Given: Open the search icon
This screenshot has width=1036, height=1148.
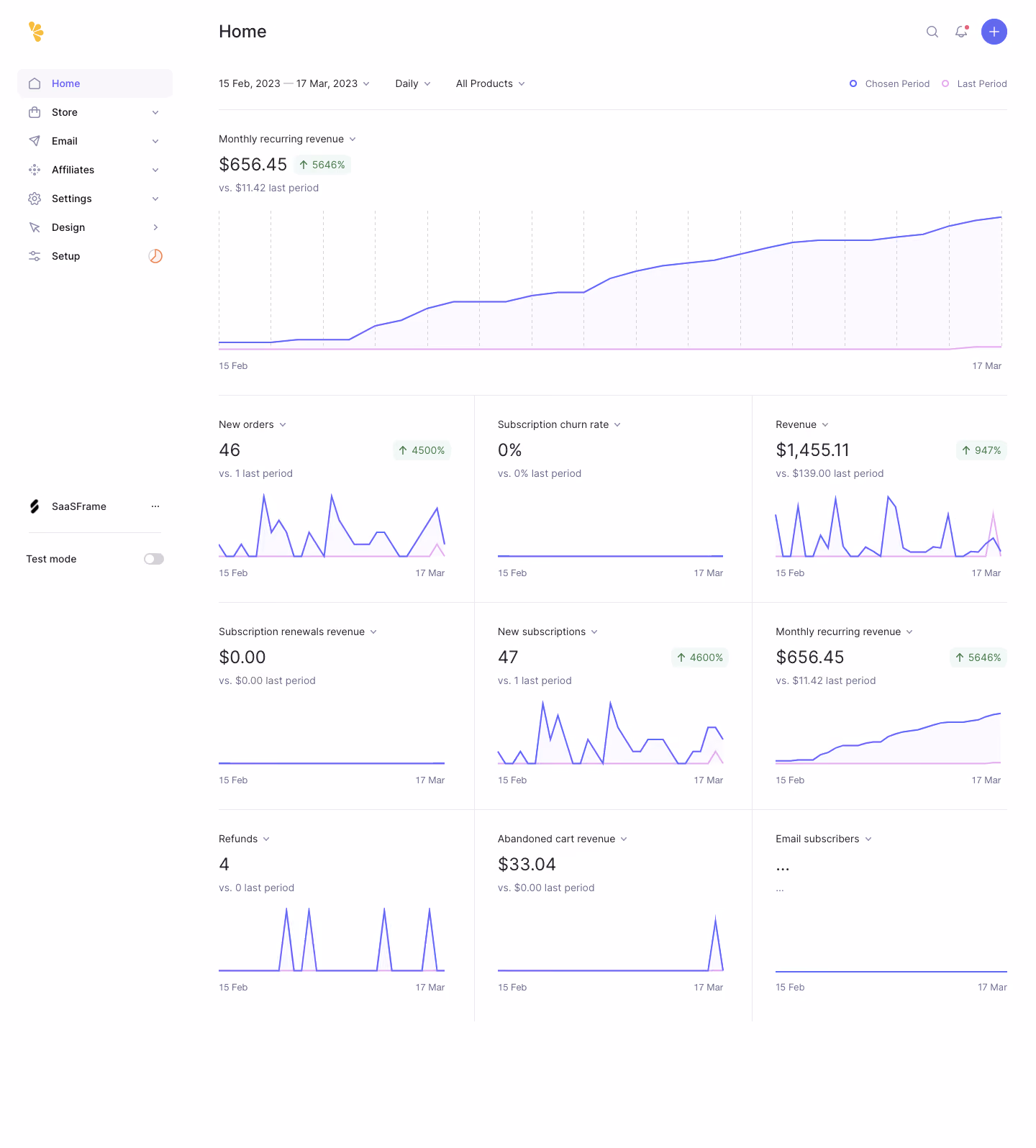Looking at the screenshot, I should coord(932,32).
